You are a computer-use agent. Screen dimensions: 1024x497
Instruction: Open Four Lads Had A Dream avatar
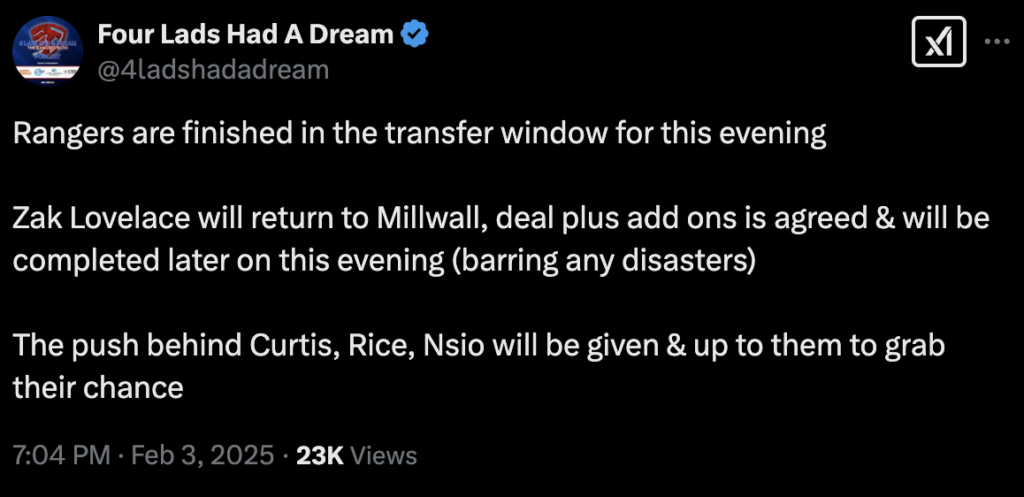47,52
